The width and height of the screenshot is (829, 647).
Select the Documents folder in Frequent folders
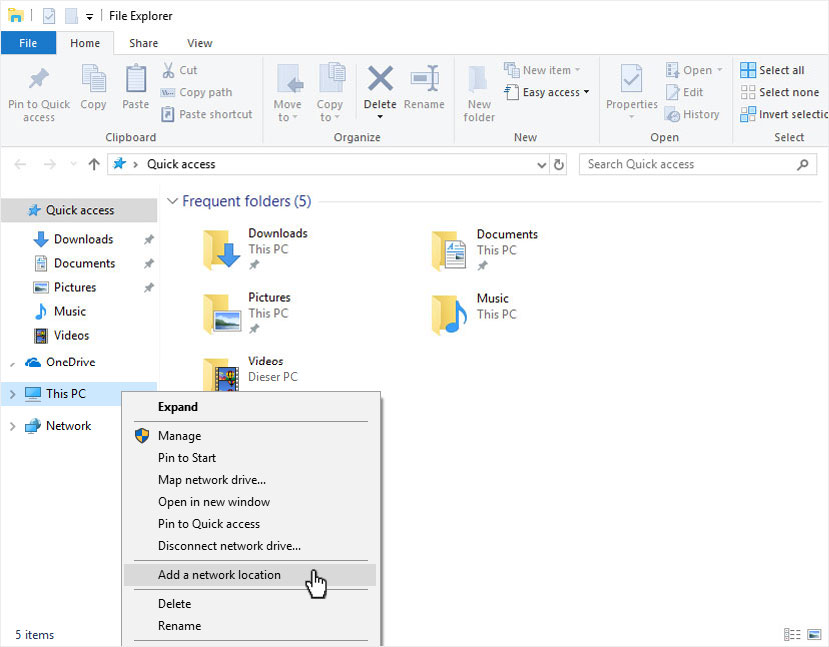pyautogui.click(x=485, y=249)
